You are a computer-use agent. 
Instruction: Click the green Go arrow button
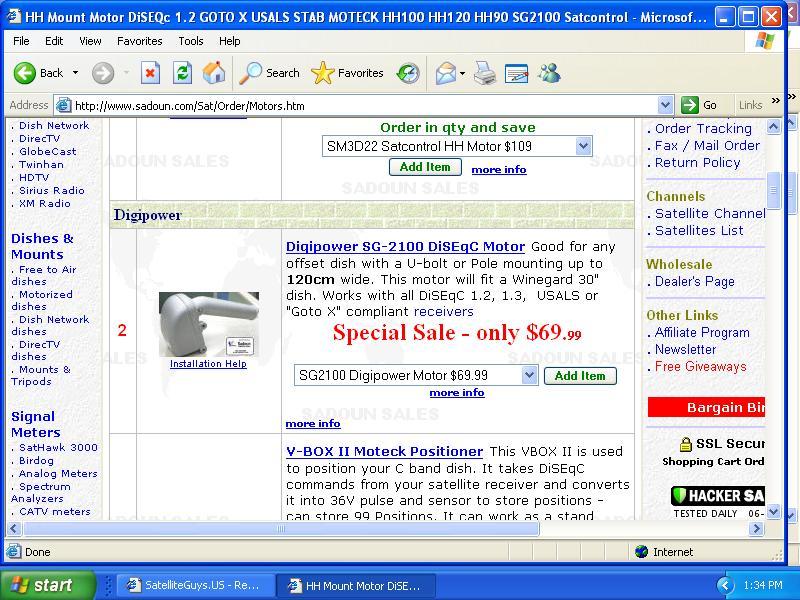pos(690,106)
